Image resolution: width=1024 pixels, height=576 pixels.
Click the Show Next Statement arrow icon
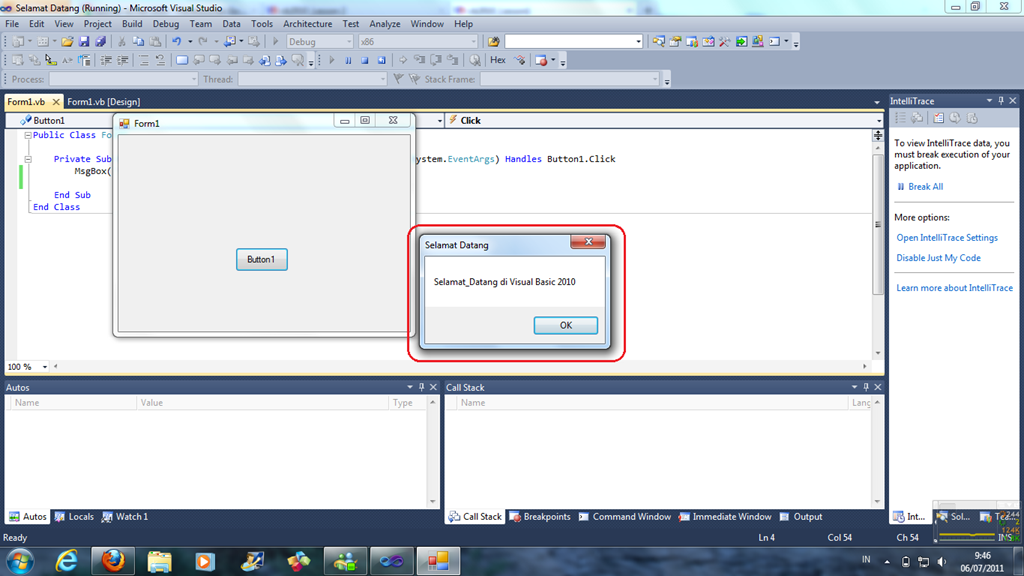point(403,61)
